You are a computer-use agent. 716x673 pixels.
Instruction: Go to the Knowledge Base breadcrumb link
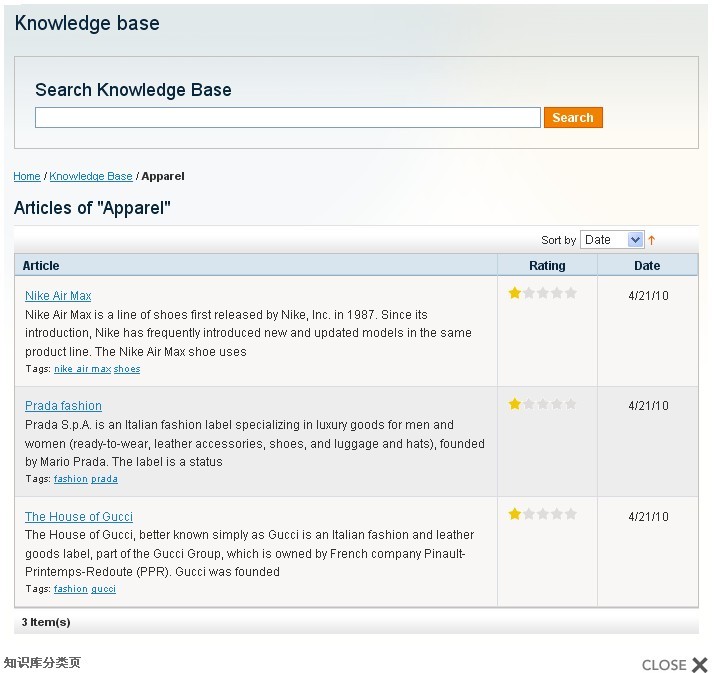(x=91, y=176)
